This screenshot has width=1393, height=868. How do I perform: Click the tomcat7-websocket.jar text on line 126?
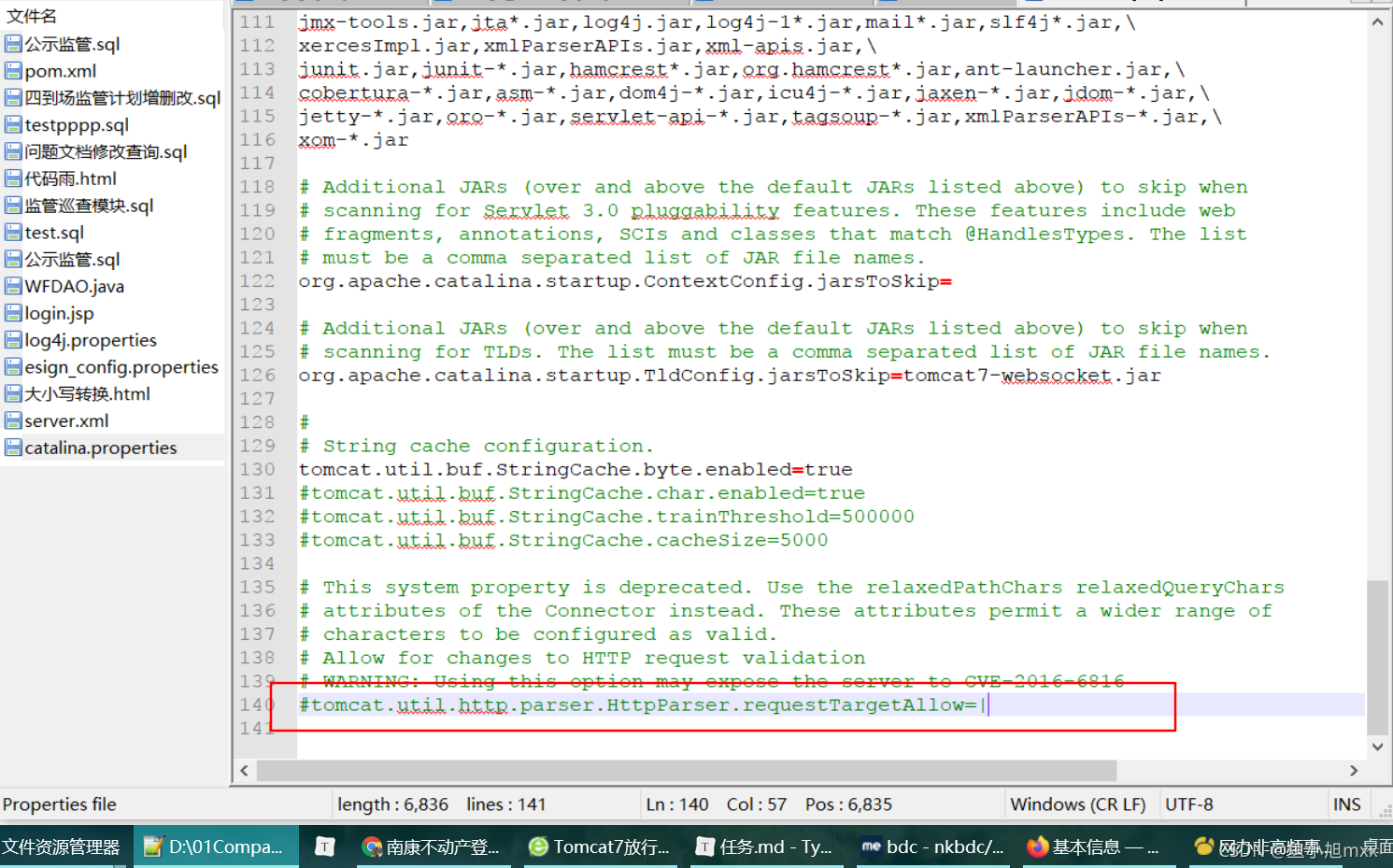click(1032, 376)
